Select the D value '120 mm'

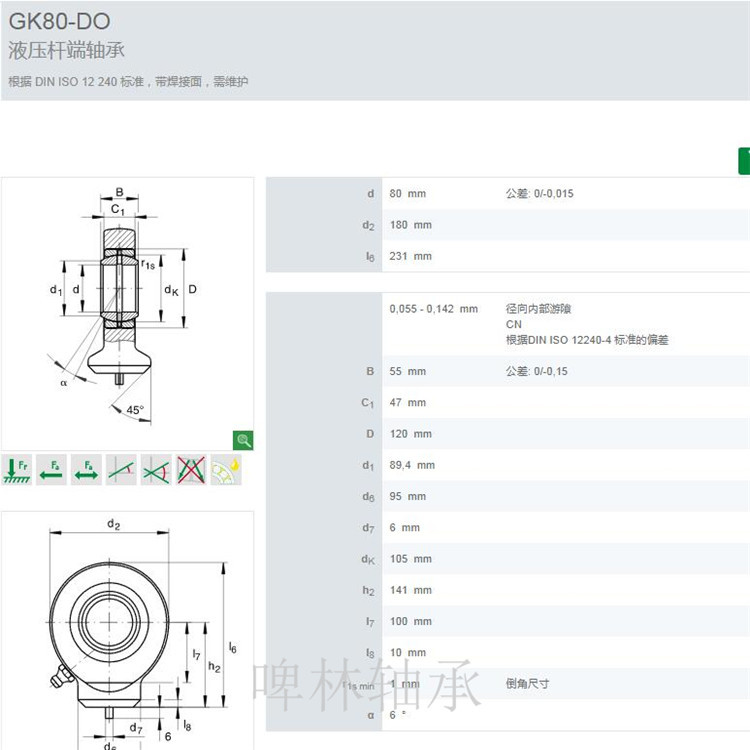click(x=410, y=434)
